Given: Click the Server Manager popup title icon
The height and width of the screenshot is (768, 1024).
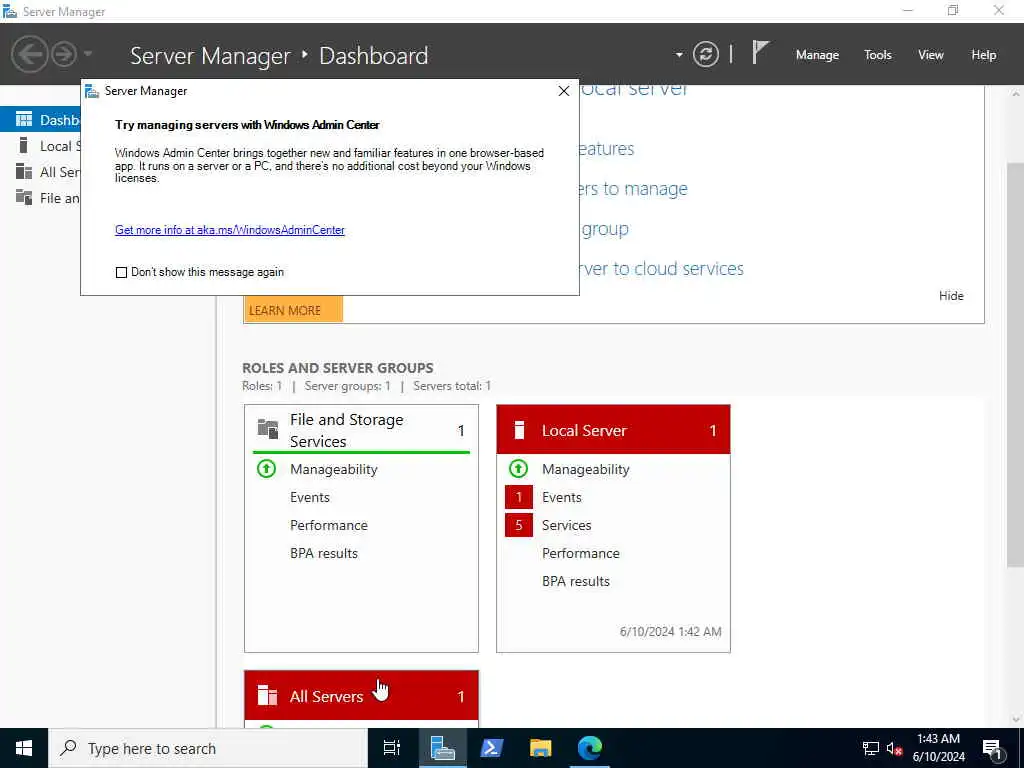Looking at the screenshot, I should 92,91.
